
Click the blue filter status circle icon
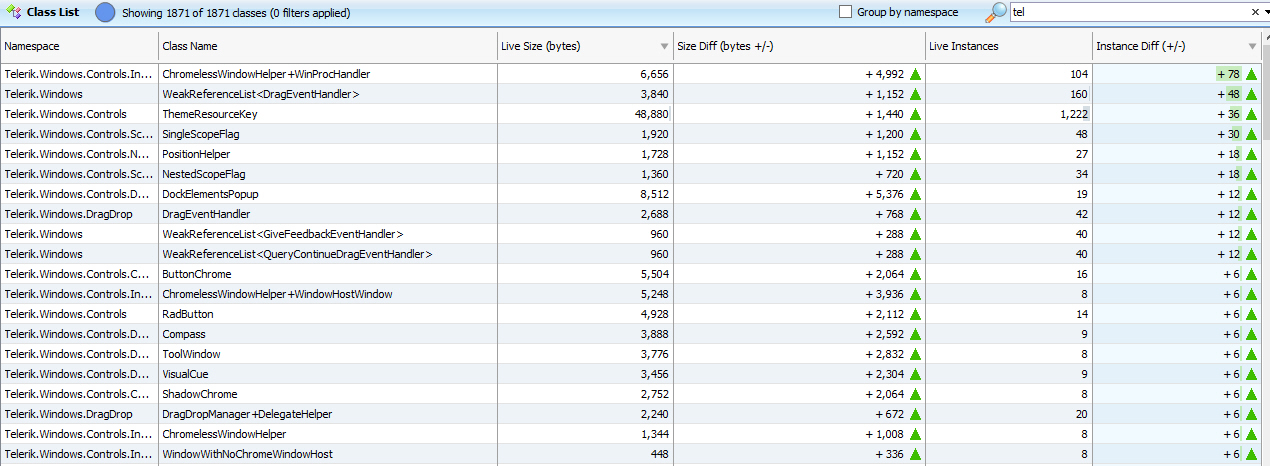105,12
